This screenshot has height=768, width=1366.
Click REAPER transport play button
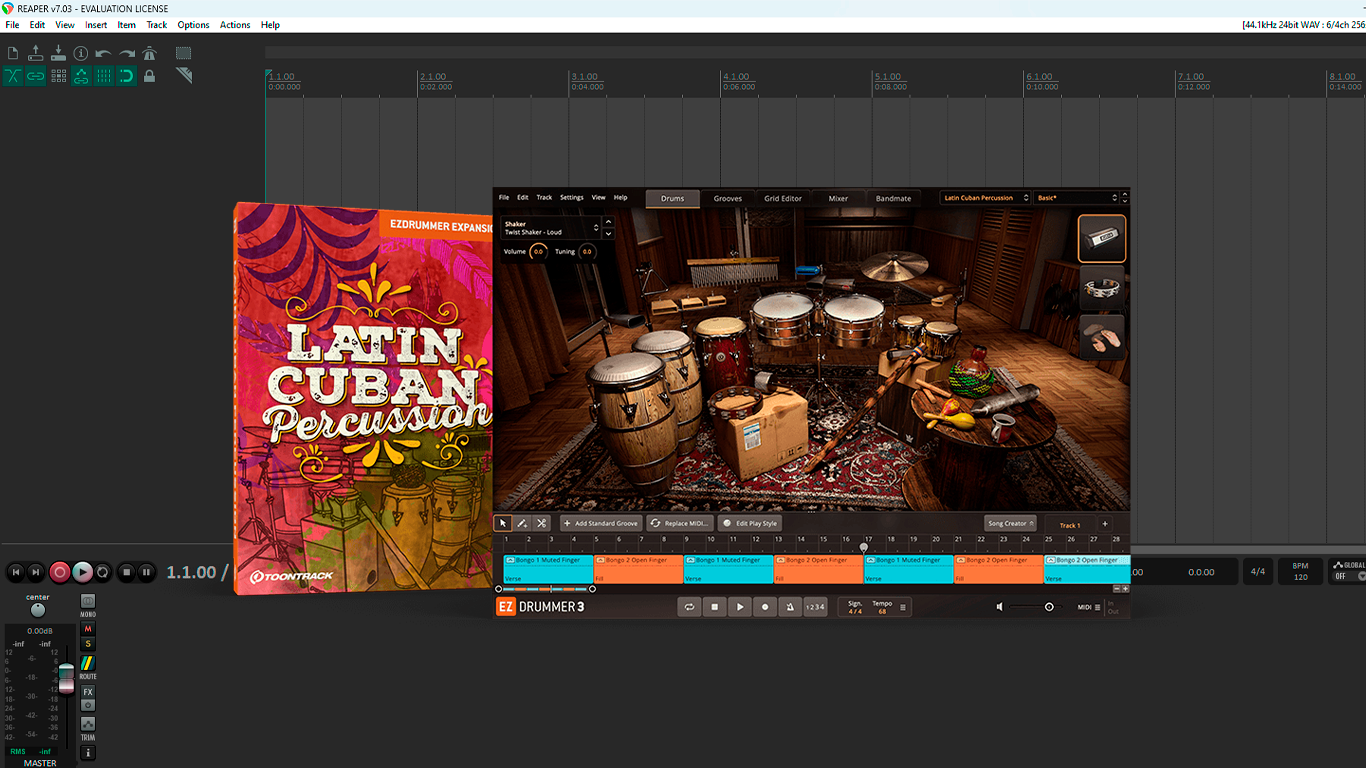click(82, 572)
